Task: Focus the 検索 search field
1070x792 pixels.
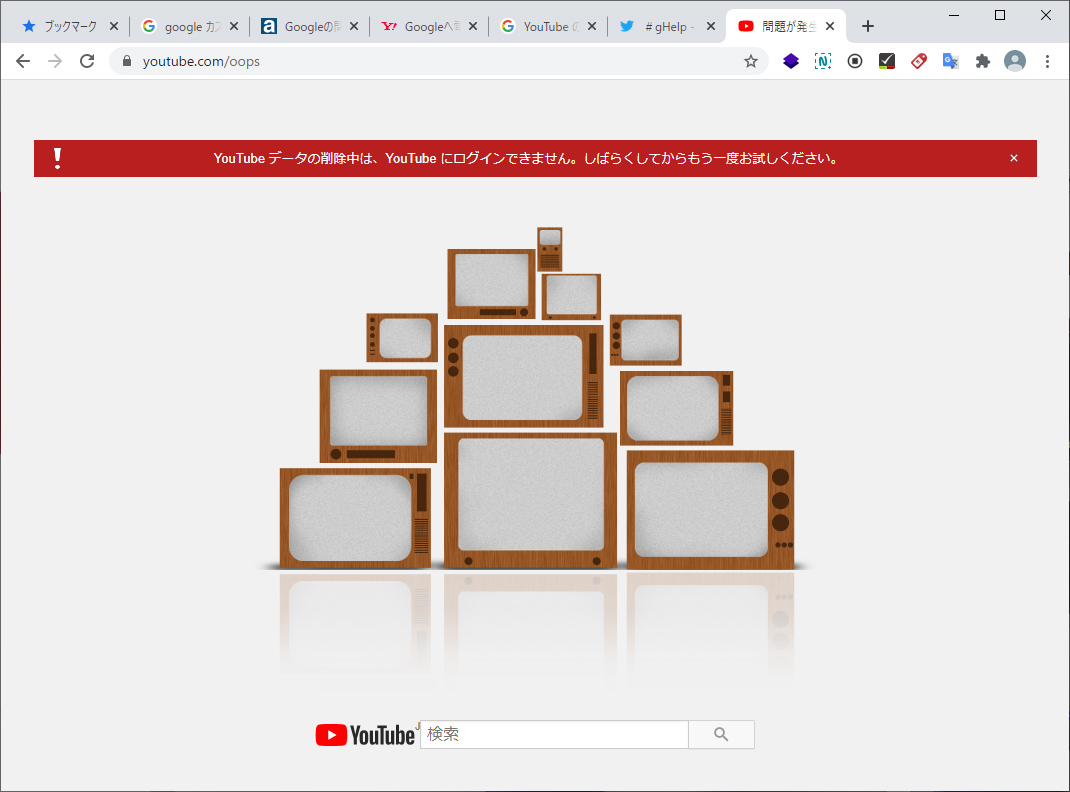Action: click(x=554, y=735)
